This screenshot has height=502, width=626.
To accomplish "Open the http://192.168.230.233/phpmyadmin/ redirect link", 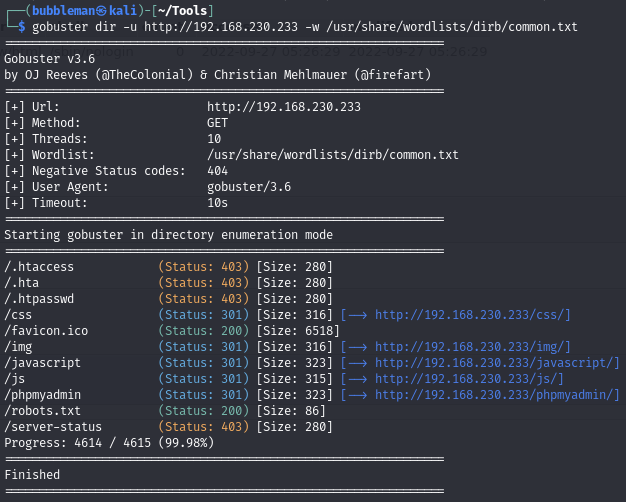I will pyautogui.click(x=494, y=394).
